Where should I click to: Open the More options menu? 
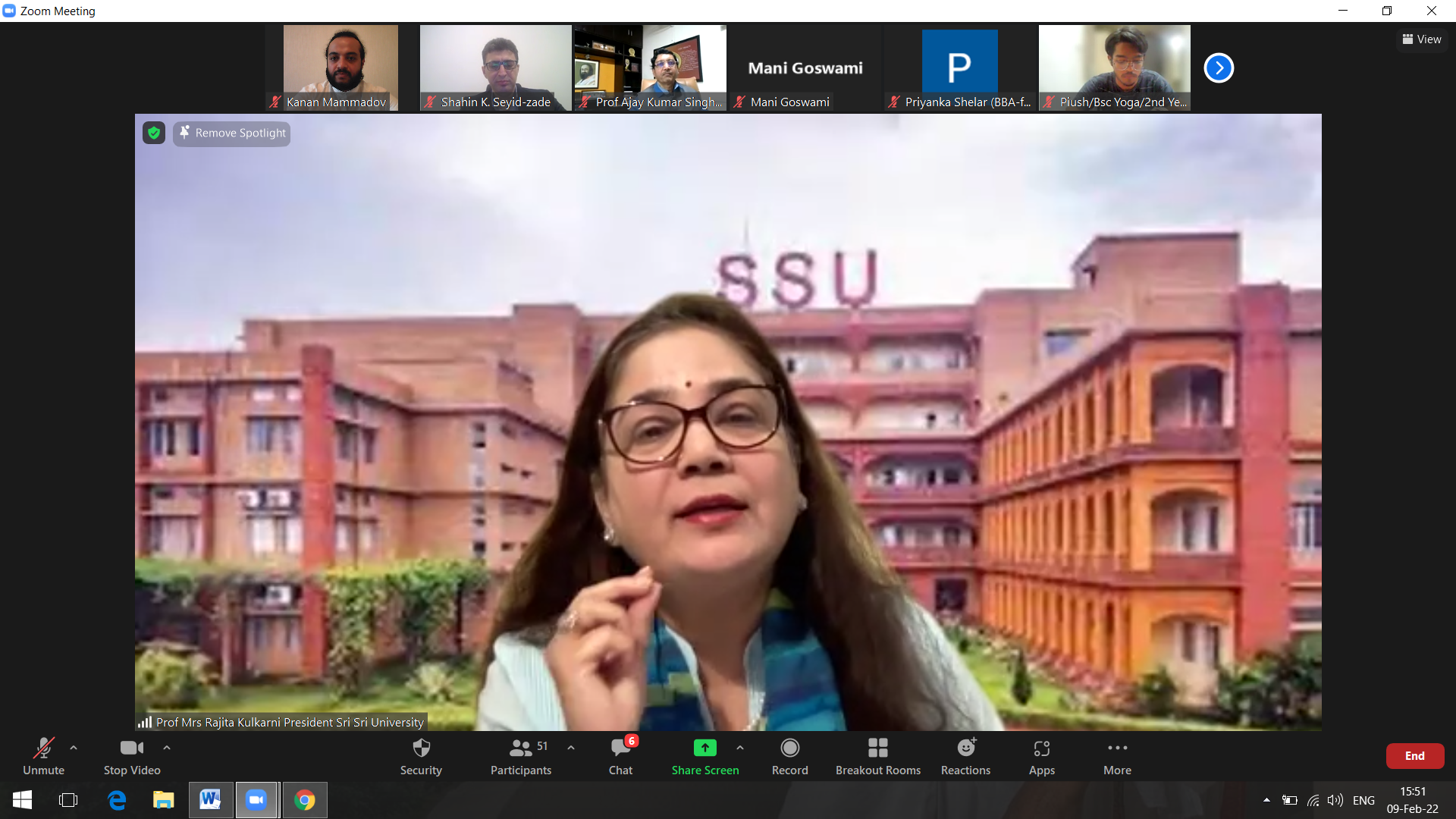(1117, 756)
